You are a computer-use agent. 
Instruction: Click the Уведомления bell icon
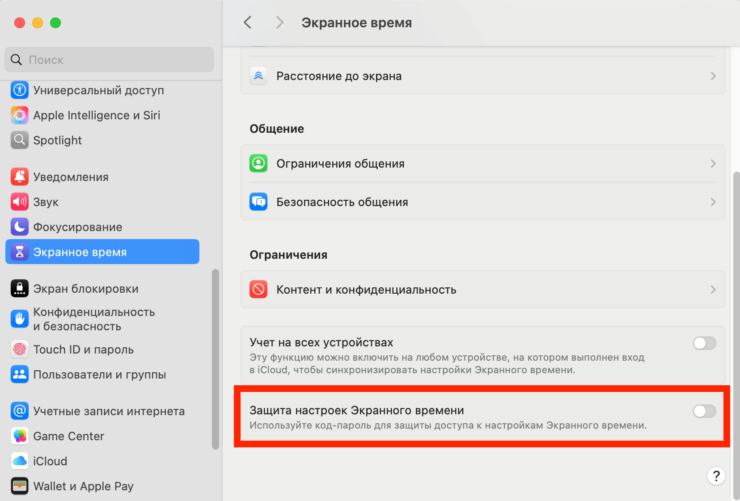click(x=19, y=177)
